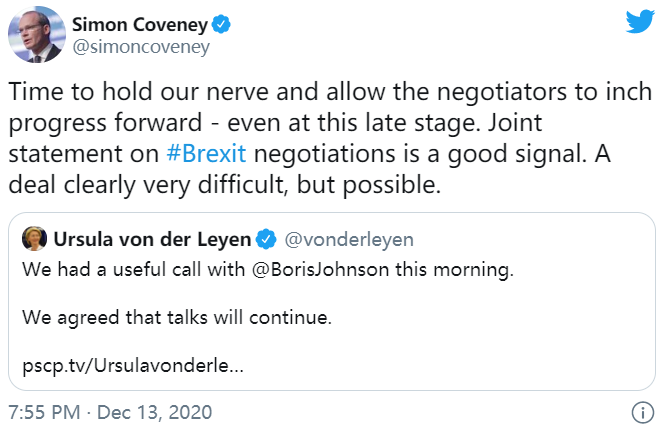Open the Simon Coveney display name
The width and height of the screenshot is (658, 432).
pyautogui.click(x=141, y=24)
